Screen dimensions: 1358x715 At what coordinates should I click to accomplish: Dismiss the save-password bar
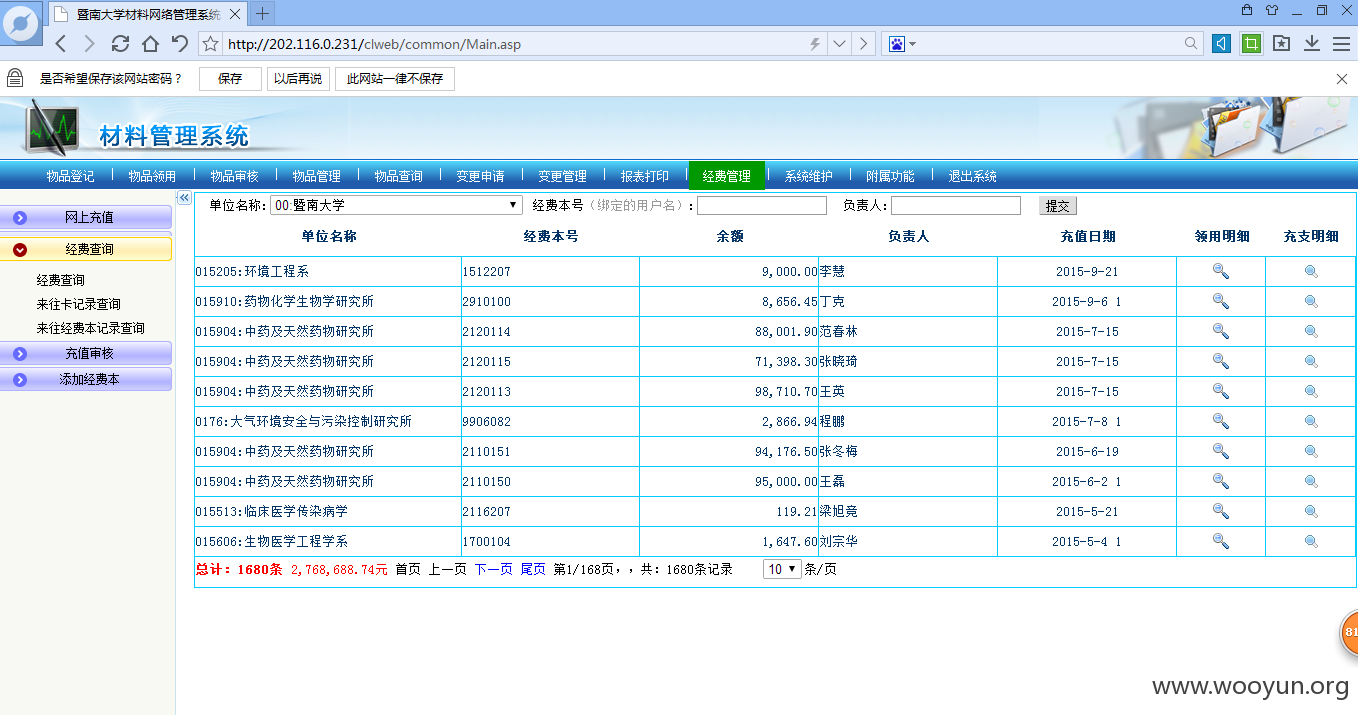coord(1342,79)
